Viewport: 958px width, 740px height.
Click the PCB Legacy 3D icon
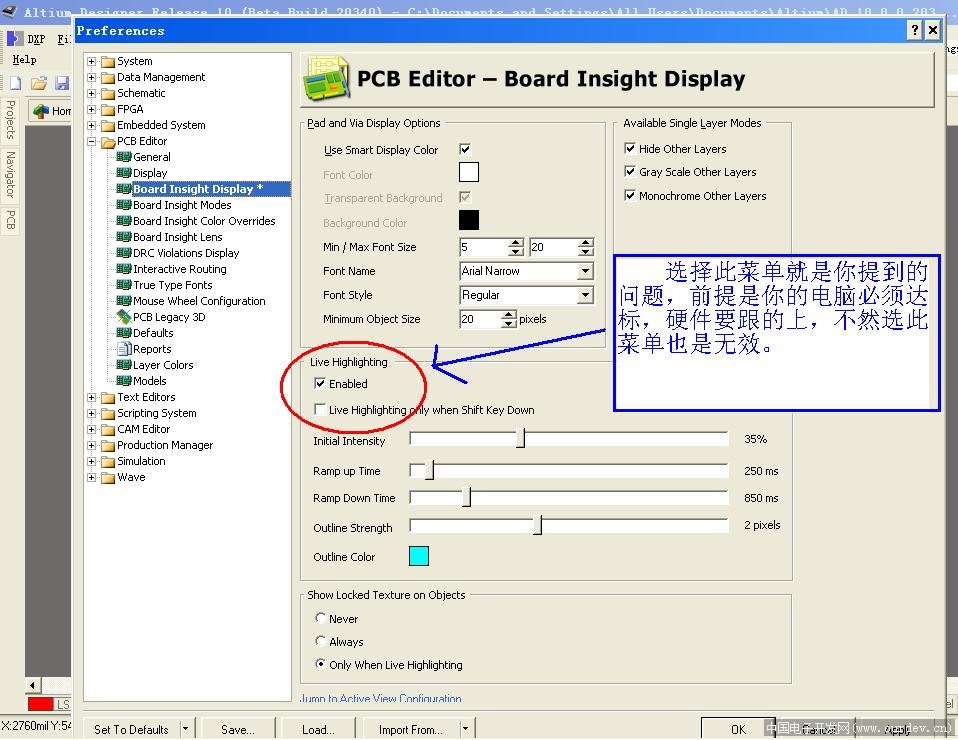[x=124, y=317]
